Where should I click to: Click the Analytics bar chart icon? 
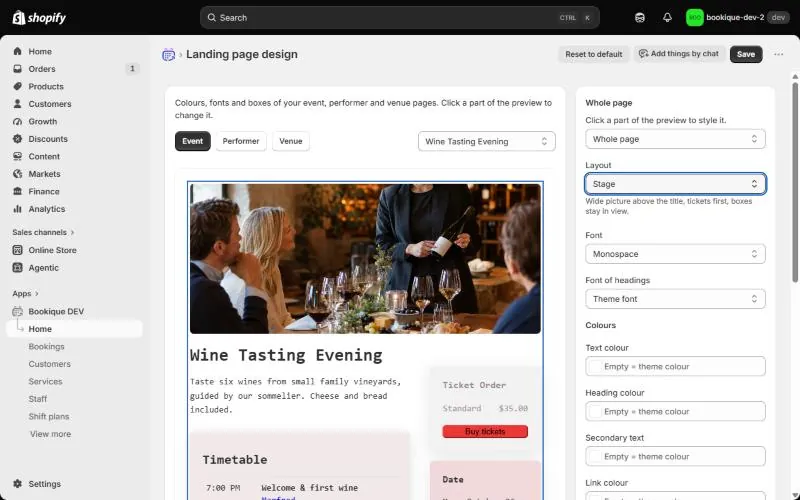point(17,209)
